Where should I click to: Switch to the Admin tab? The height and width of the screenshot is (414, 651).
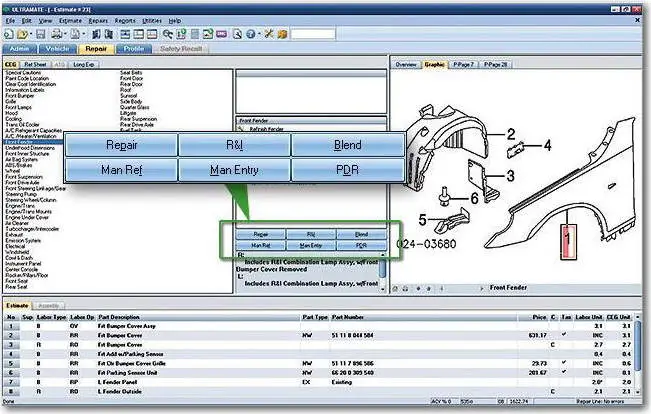point(20,49)
